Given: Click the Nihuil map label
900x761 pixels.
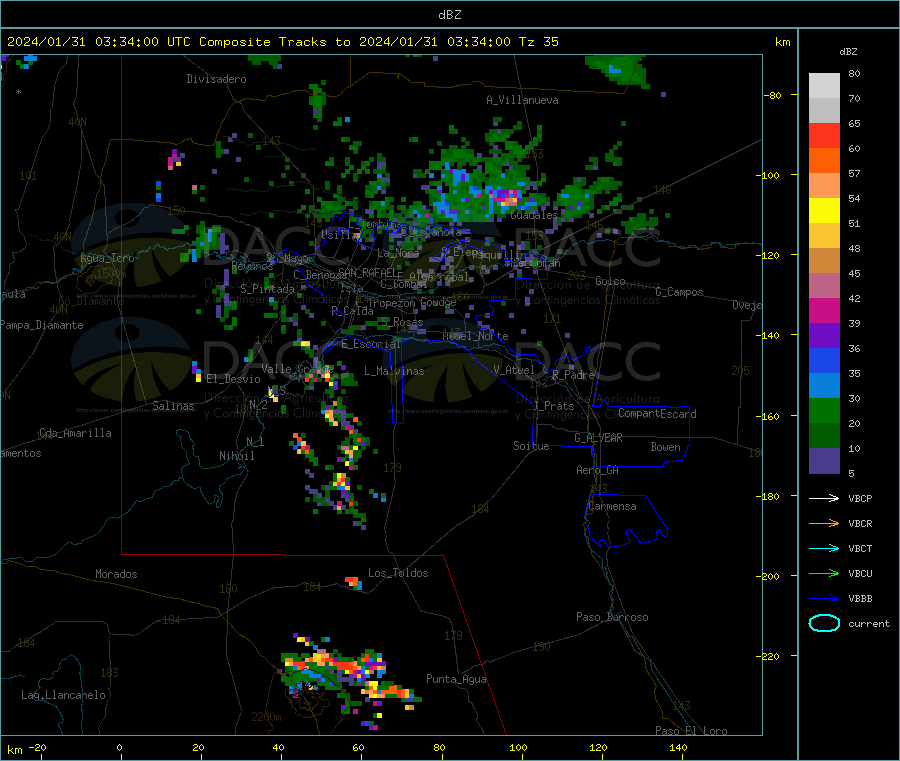Looking at the screenshot, I should click(x=236, y=456).
